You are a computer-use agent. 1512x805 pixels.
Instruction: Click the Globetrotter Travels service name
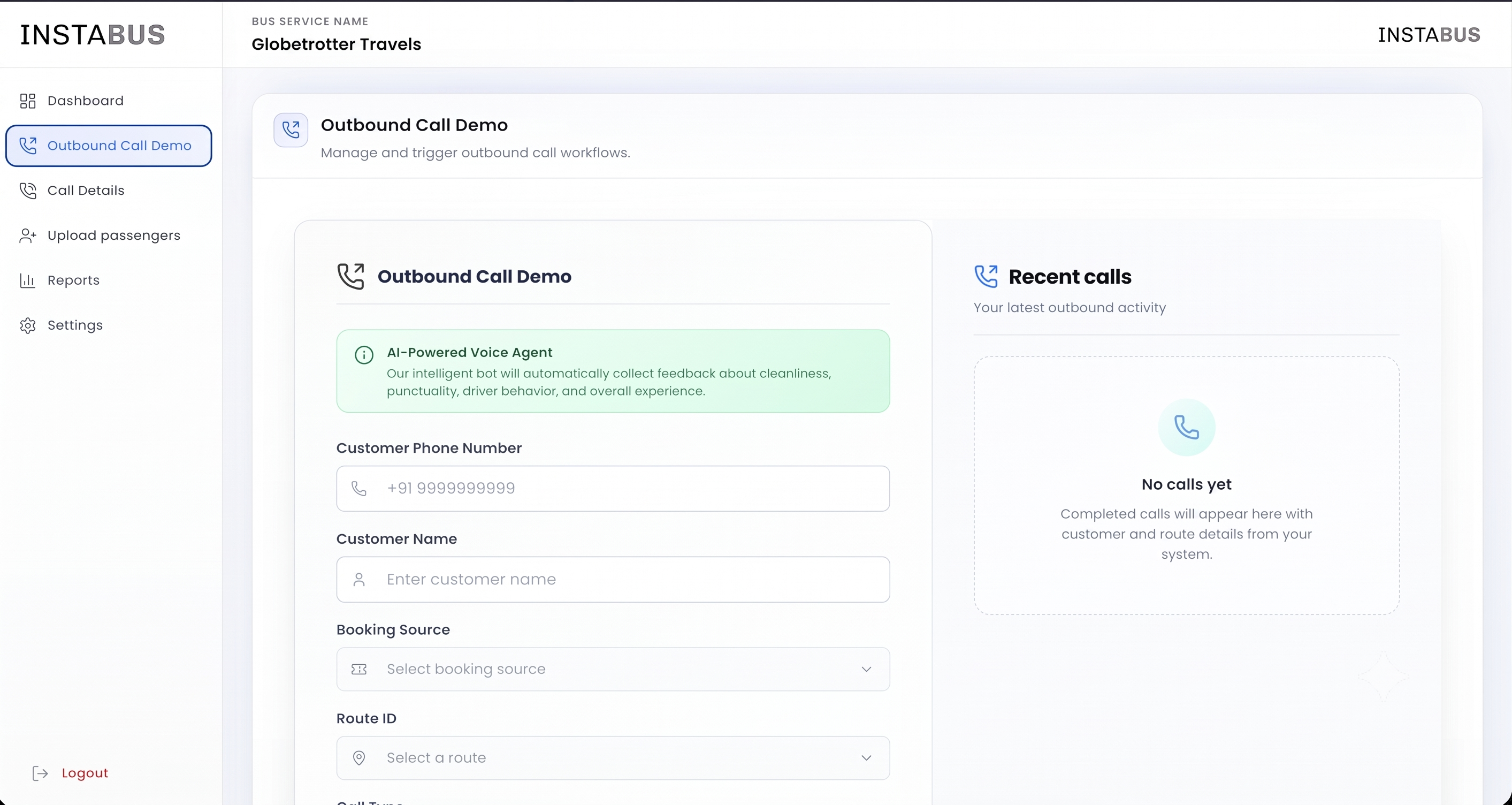click(337, 44)
